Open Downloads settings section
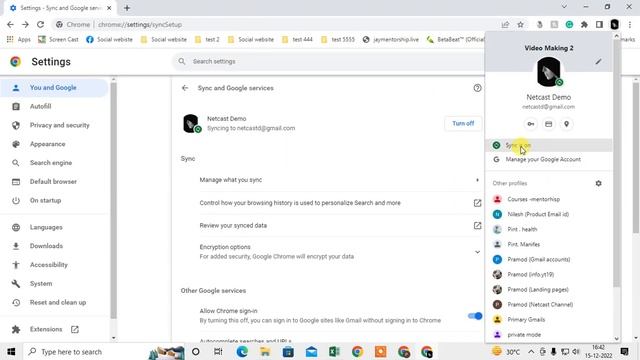The width and height of the screenshot is (640, 360). pyautogui.click(x=54, y=246)
